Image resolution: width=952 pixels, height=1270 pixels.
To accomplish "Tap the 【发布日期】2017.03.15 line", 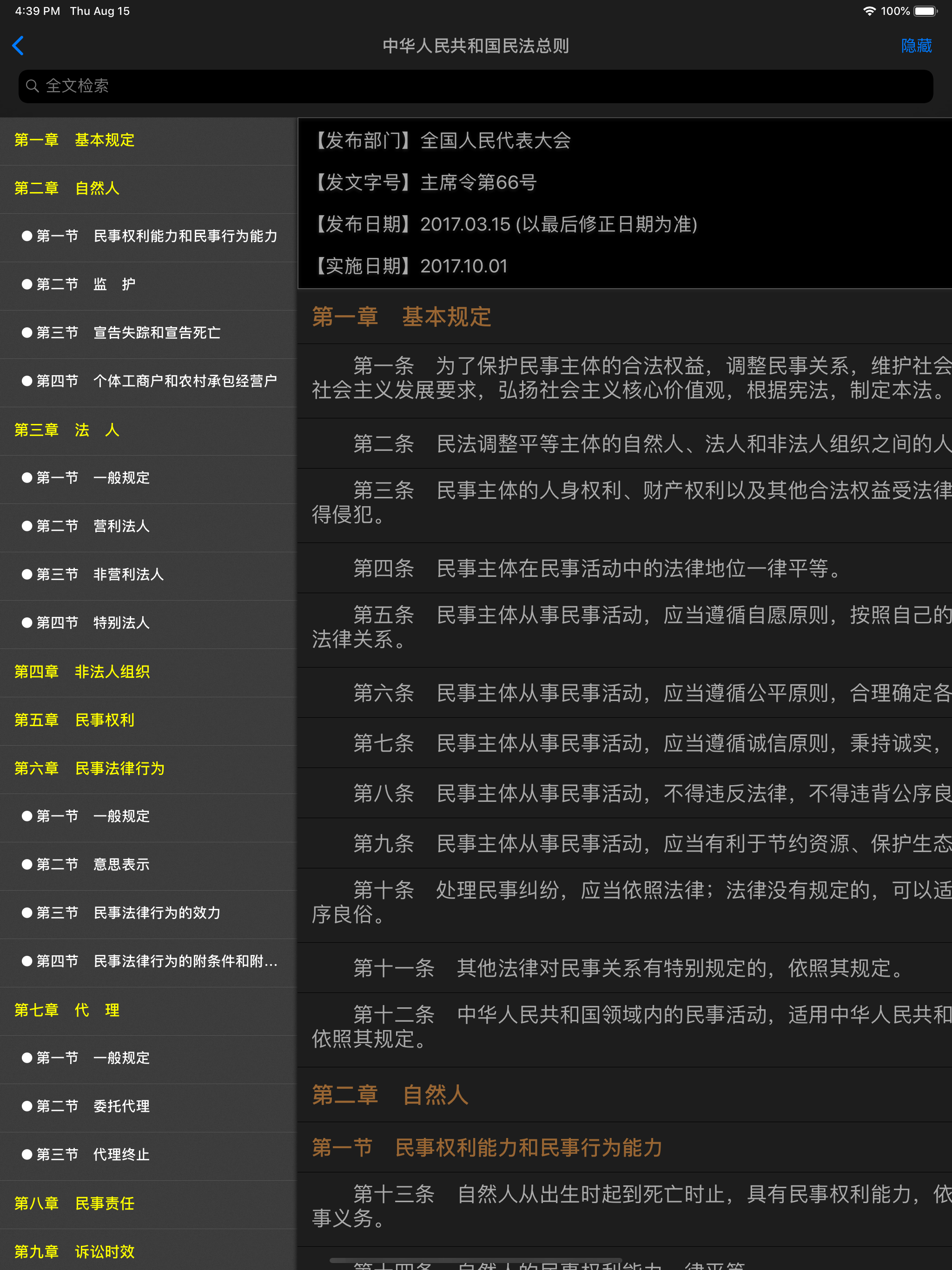I will (x=504, y=224).
